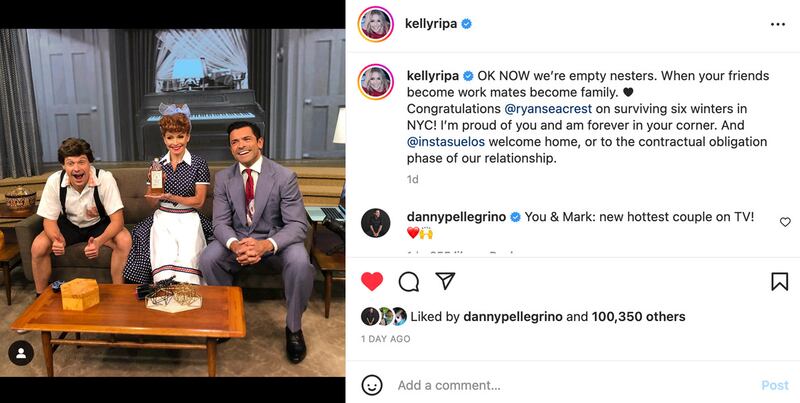Click kellyripa avatar beside the caption
This screenshot has height=403, width=800.
tap(376, 82)
